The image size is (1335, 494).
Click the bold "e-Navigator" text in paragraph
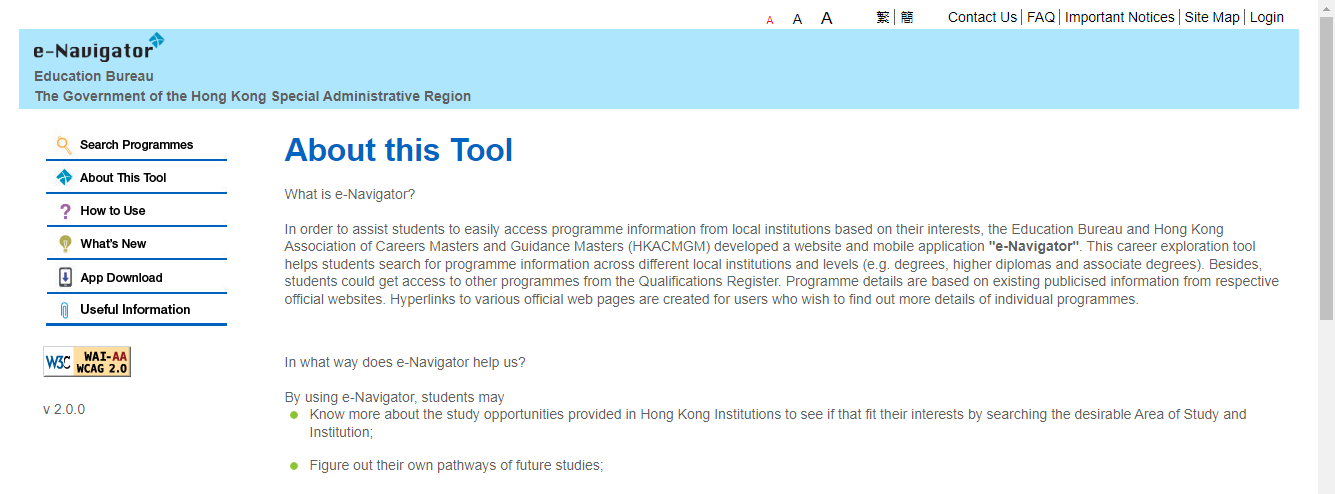pos(1034,246)
